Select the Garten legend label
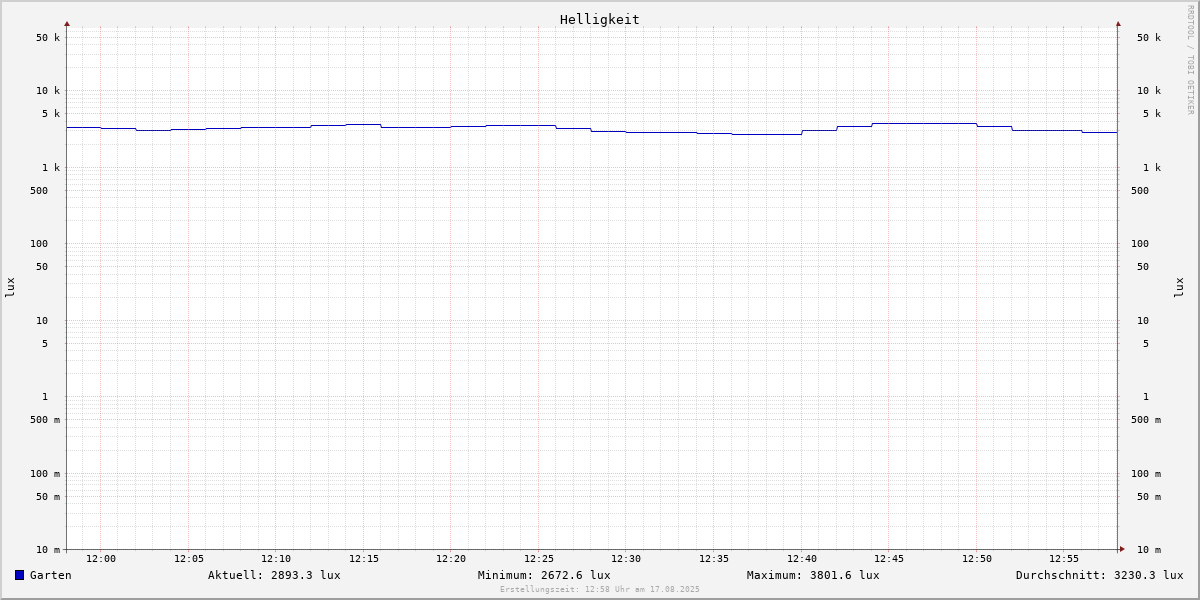Viewport: 1200px width, 600px height. [x=51, y=575]
